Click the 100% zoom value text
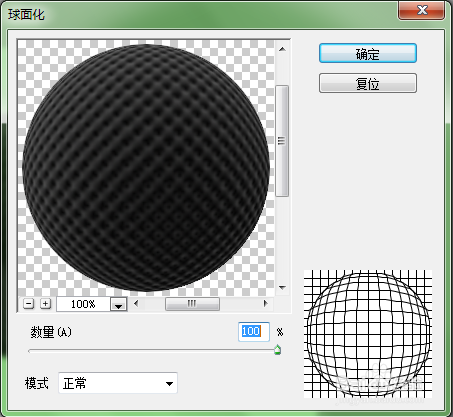 pyautogui.click(x=83, y=304)
